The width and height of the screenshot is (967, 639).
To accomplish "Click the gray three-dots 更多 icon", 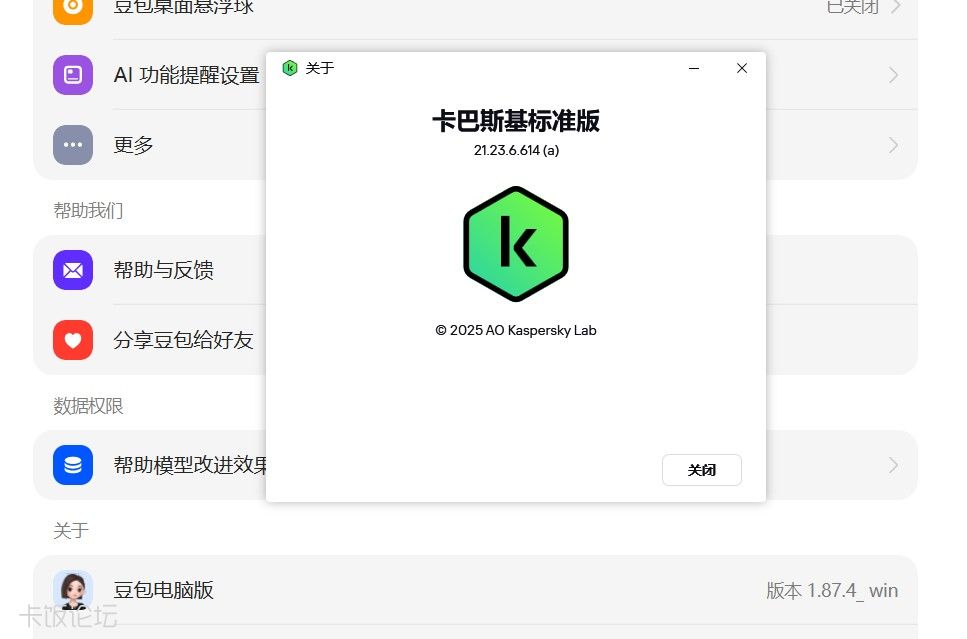I will tap(73, 145).
